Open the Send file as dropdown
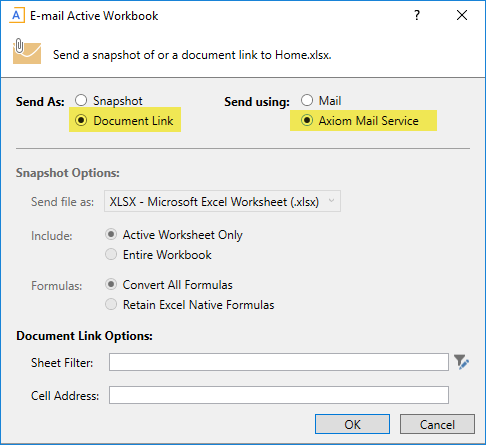The image size is (486, 445). coord(222,201)
